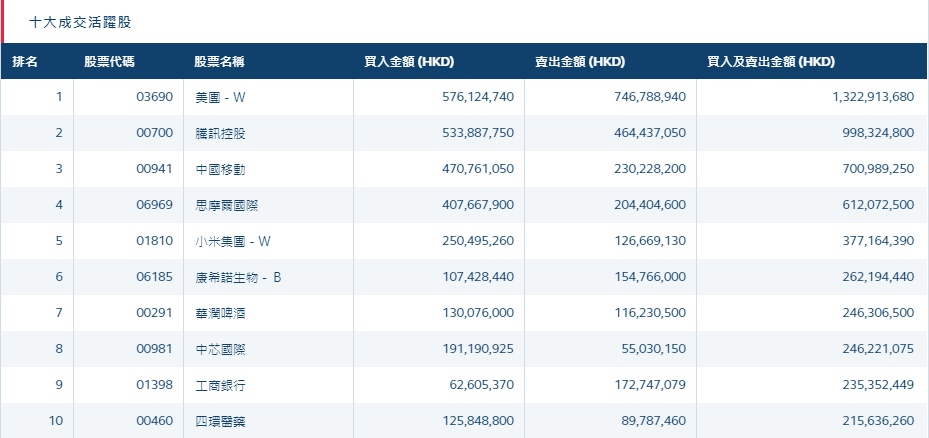929x438 pixels.
Task: Click stock name 四環醫藥
Action: (219, 421)
